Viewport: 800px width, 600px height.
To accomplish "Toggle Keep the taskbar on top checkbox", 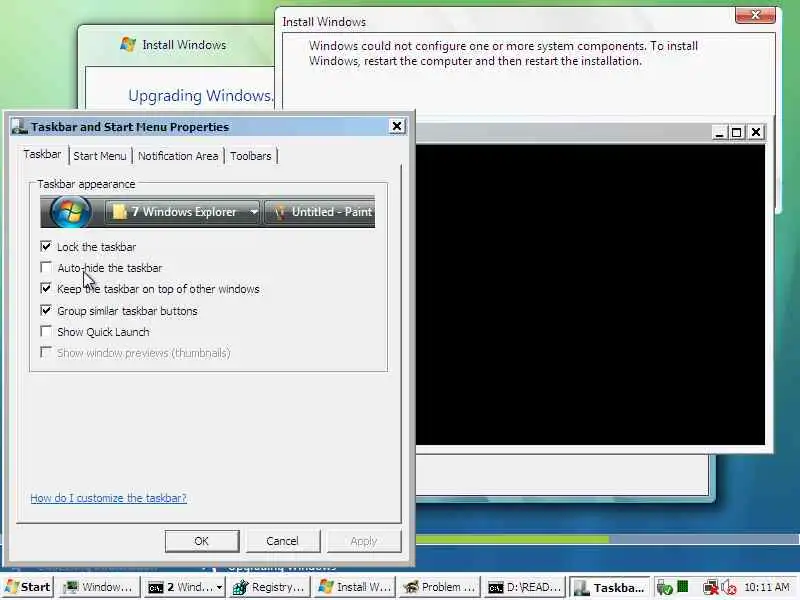I will tap(46, 289).
